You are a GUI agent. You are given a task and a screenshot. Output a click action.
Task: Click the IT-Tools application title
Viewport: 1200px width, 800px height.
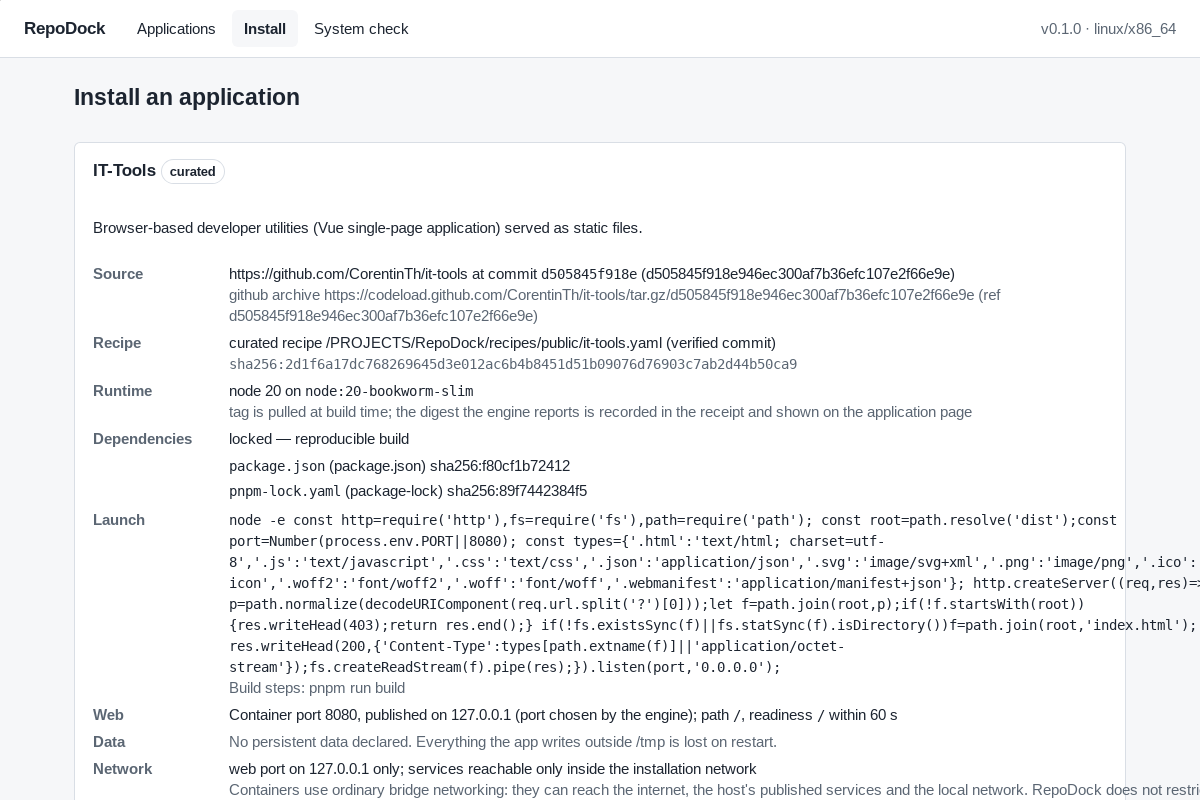[x=124, y=171]
